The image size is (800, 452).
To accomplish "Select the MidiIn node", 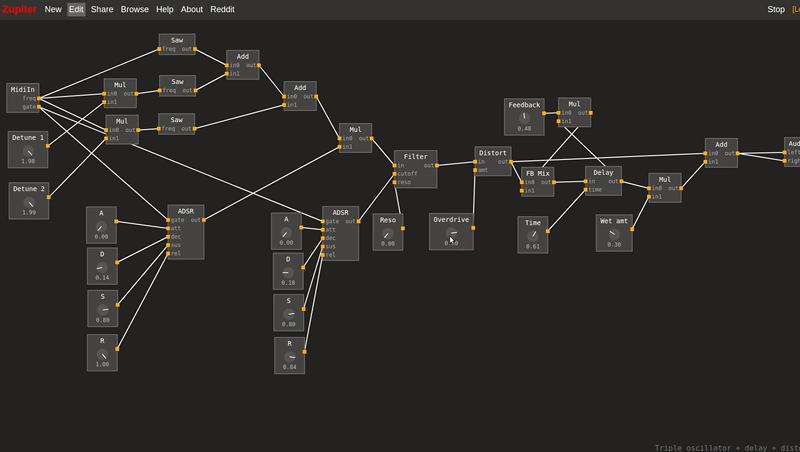I will (22, 89).
